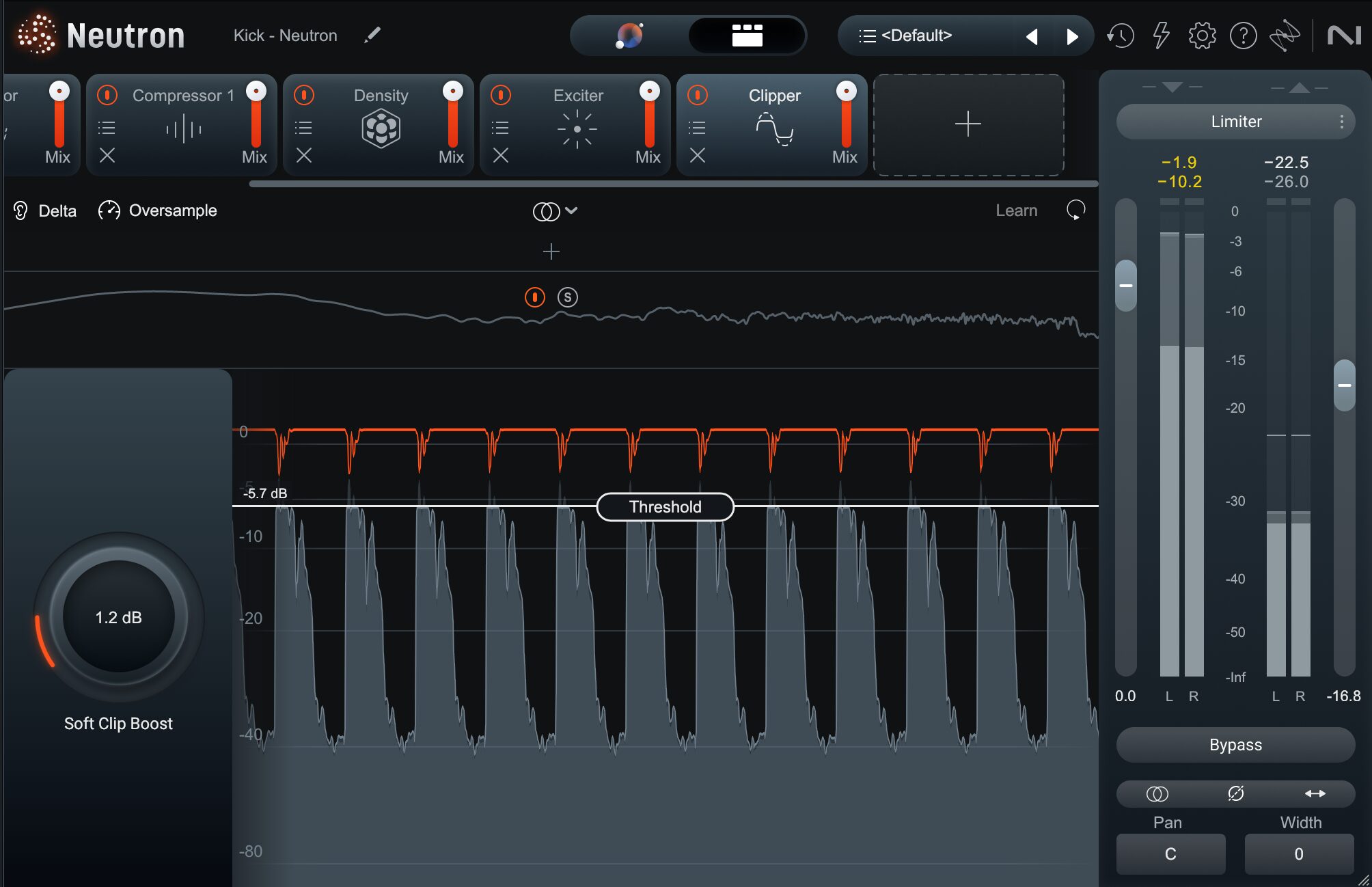Screen dimensions: 1372x887
Task: Click Exciter Mix slider
Action: point(650,115)
